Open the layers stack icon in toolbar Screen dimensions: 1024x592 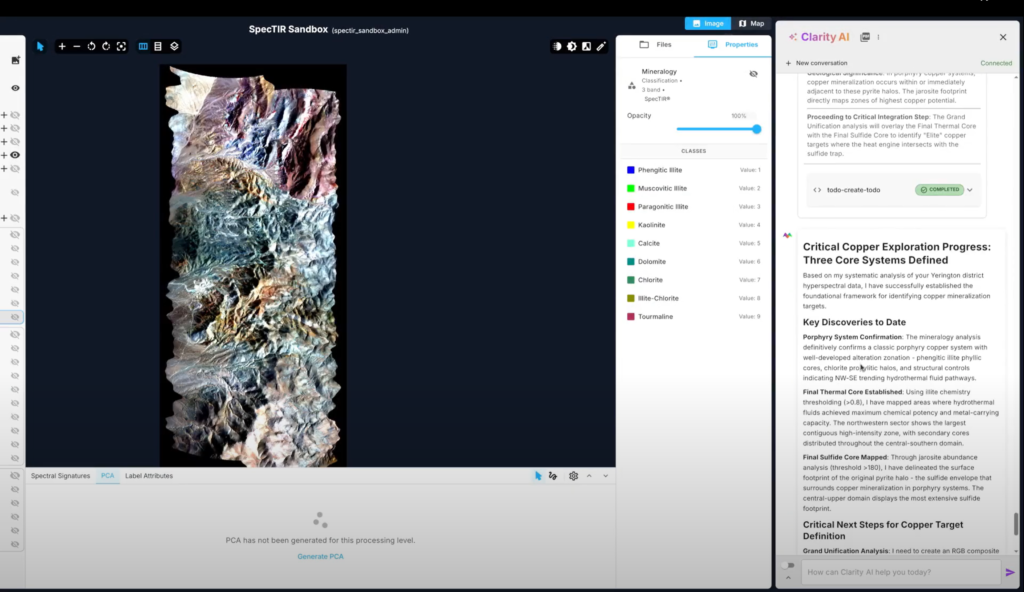coord(174,46)
